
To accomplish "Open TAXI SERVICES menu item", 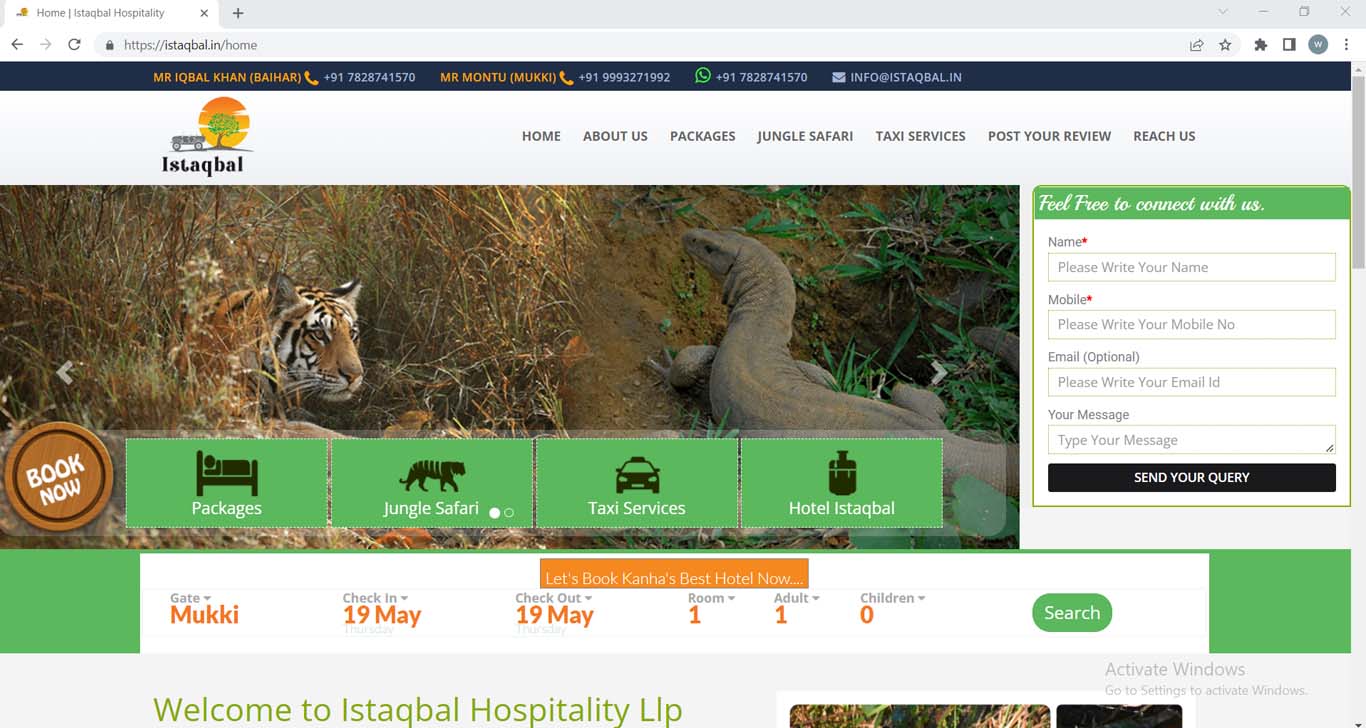I will [x=920, y=136].
